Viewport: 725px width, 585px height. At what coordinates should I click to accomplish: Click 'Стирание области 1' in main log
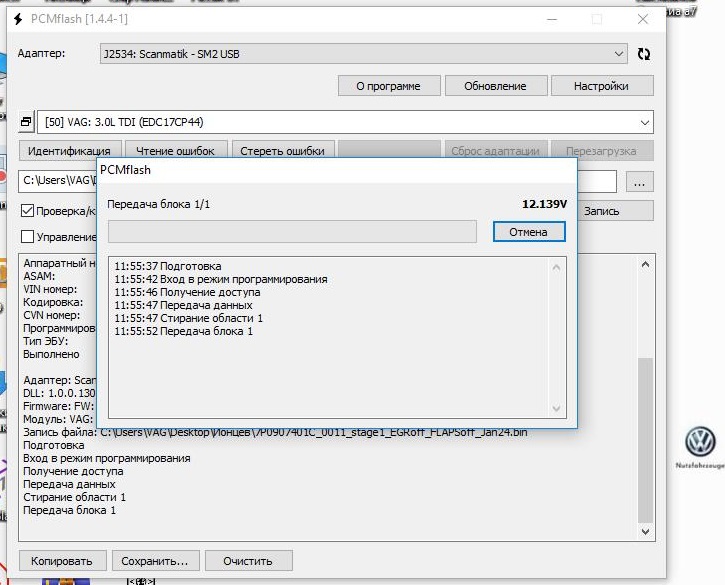click(x=74, y=497)
